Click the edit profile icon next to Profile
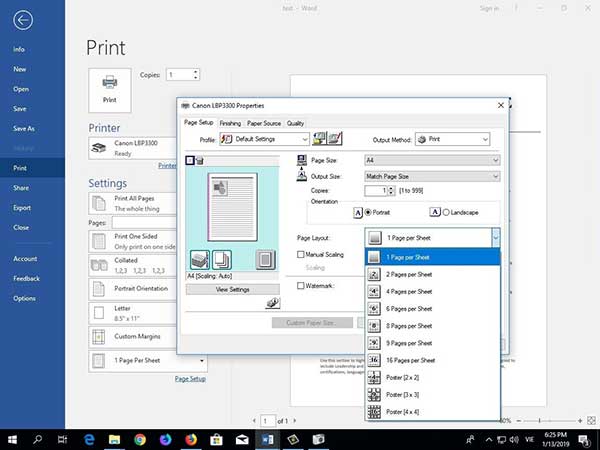This screenshot has width=600, height=450. pyautogui.click(x=335, y=139)
